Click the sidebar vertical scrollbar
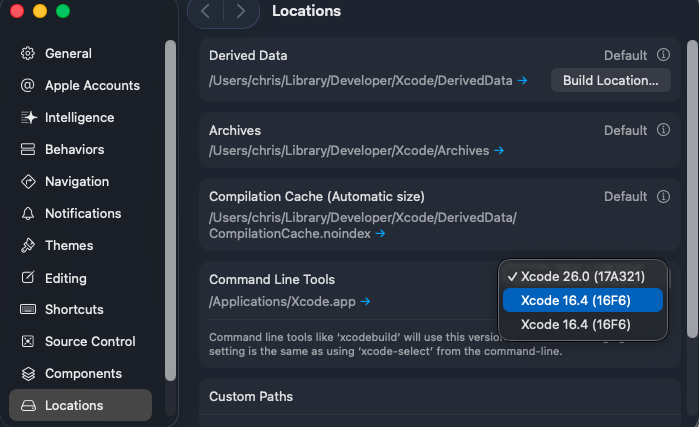This screenshot has height=427, width=699. coord(170,210)
